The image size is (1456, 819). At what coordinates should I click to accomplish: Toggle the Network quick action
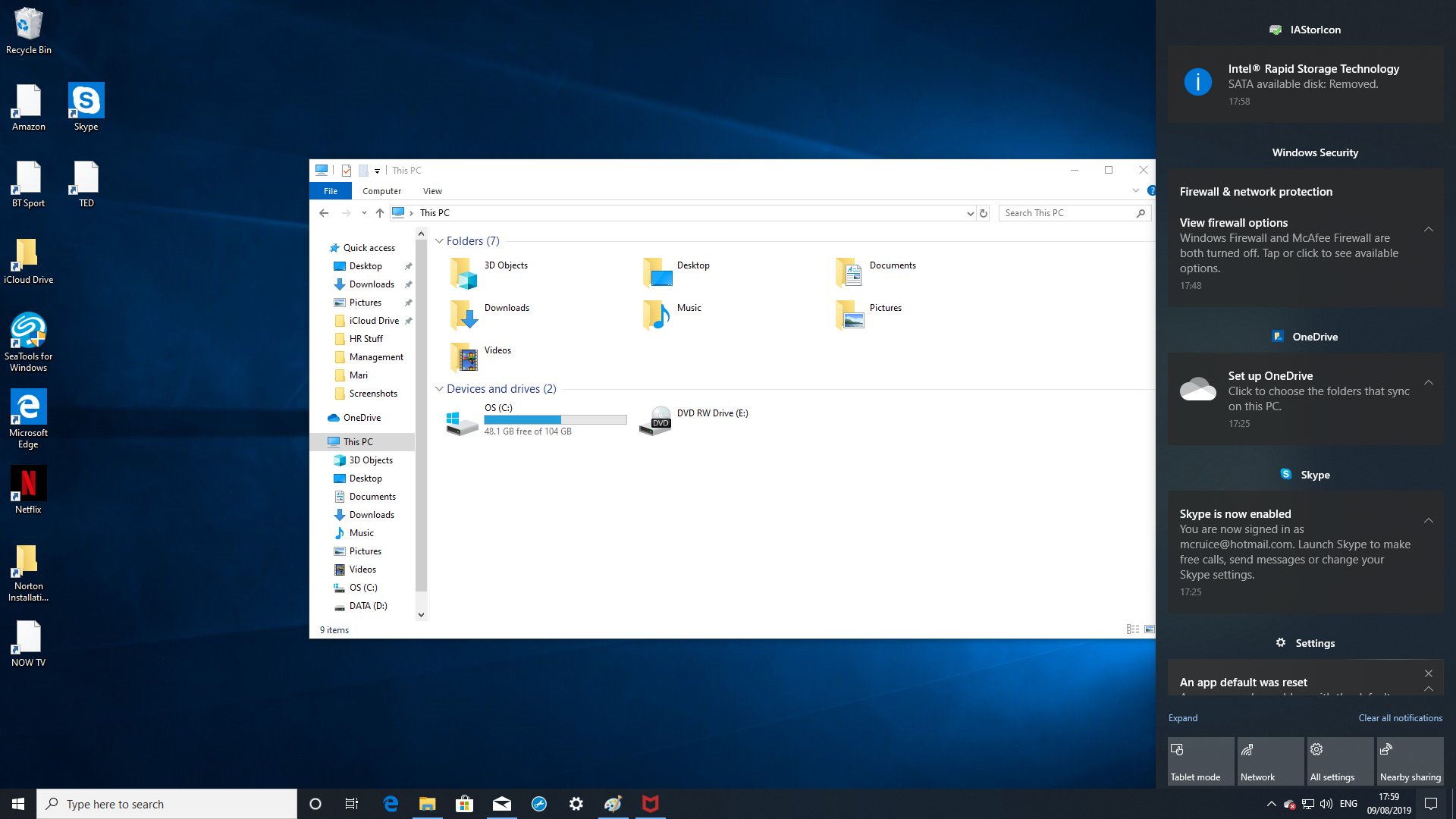coord(1270,761)
